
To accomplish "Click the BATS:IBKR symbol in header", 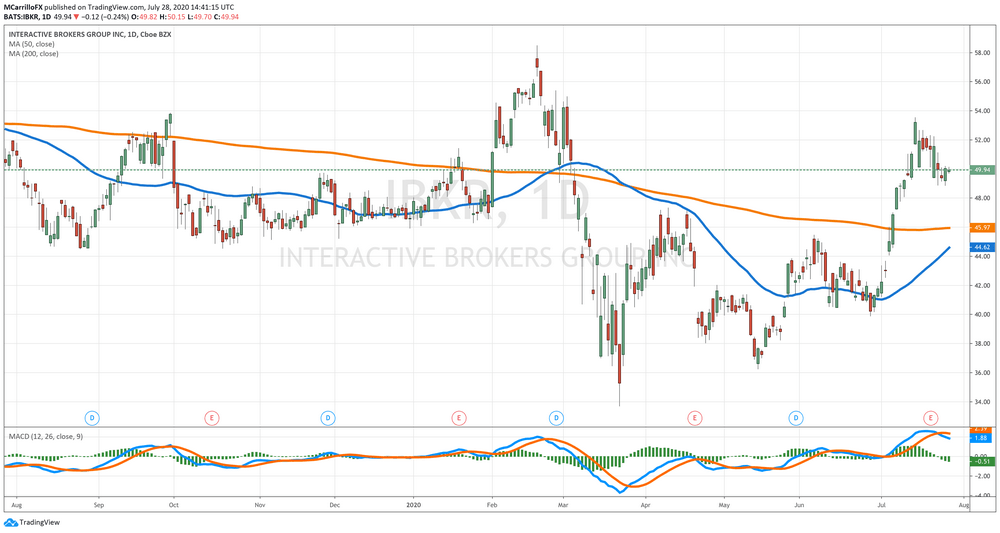I will 20,17.
